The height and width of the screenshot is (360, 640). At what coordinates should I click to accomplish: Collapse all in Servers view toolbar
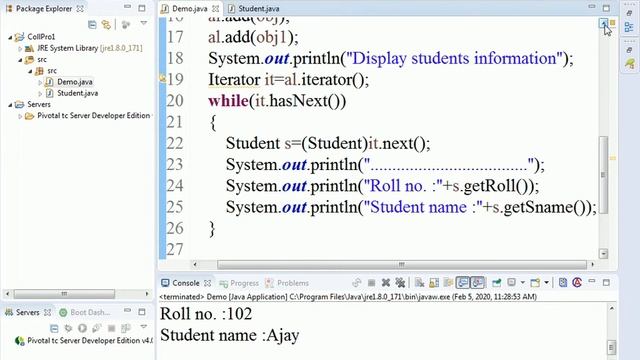pos(54,328)
